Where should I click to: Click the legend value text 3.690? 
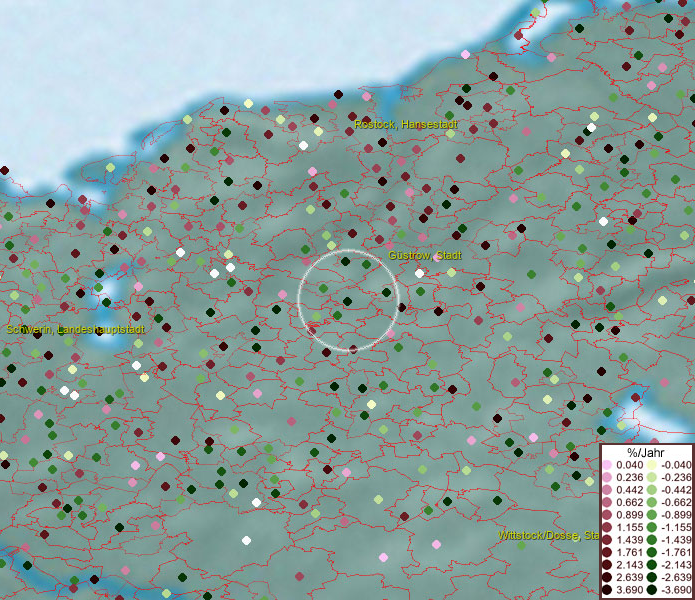coord(629,590)
